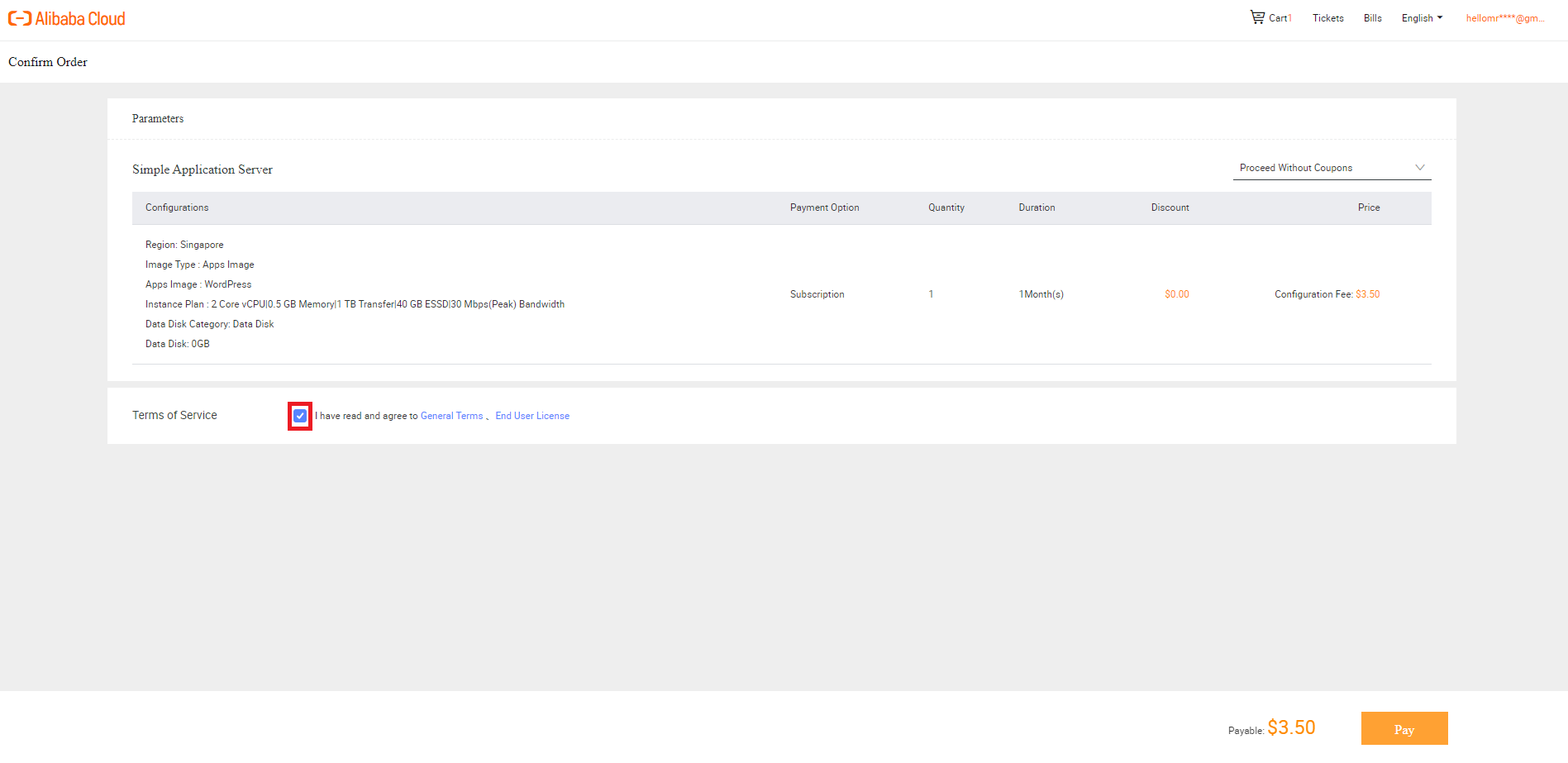Click the Price column header
This screenshot has width=1568, height=763.
[x=1369, y=207]
